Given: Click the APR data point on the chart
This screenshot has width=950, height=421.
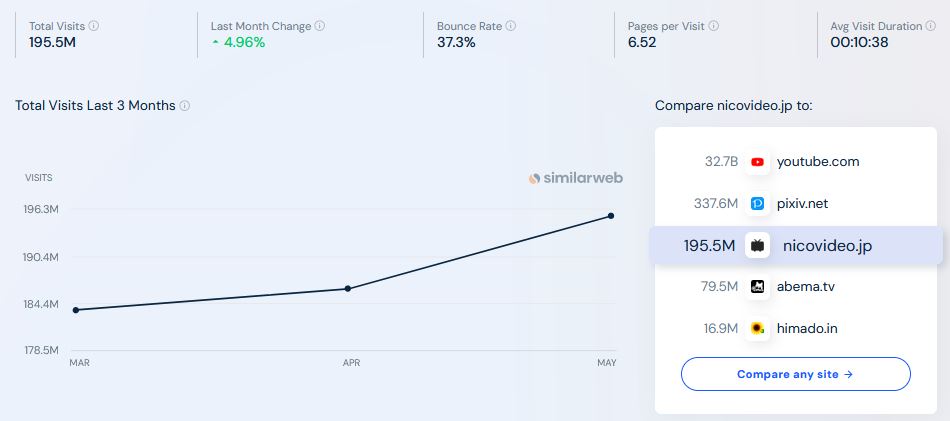Looking at the screenshot, I should coord(347,289).
